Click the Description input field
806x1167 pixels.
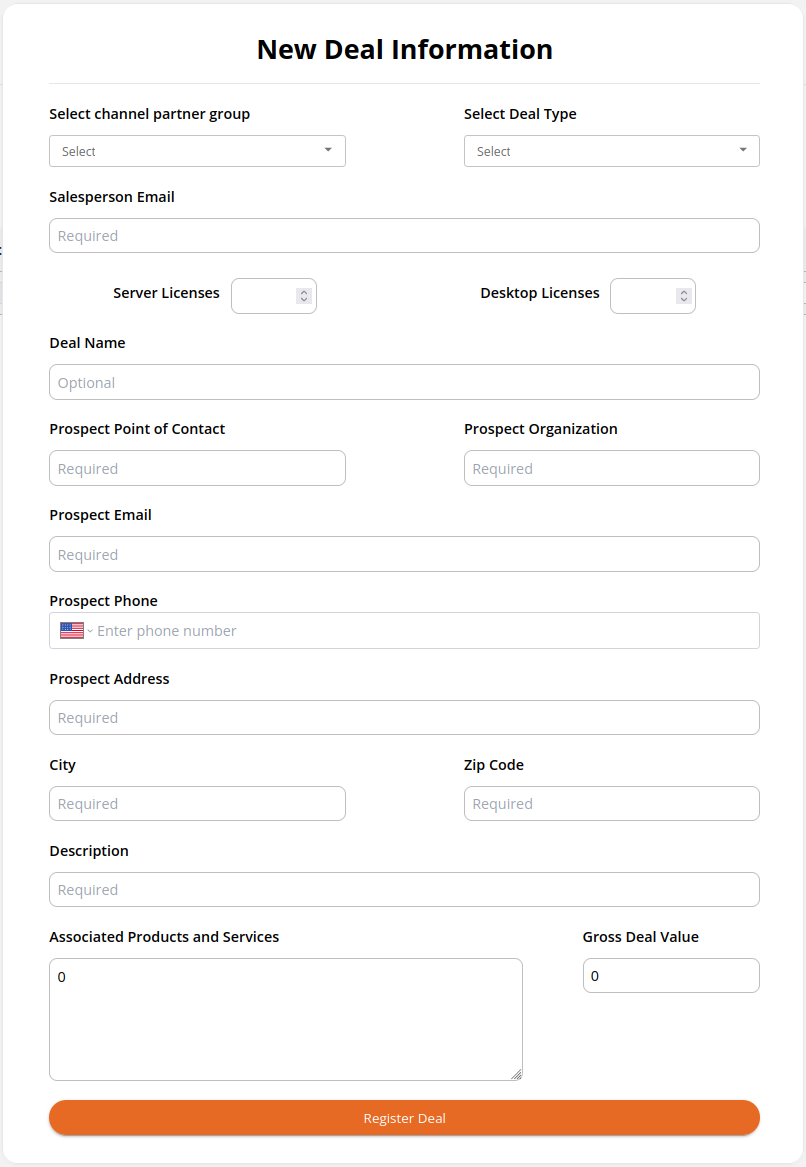[x=404, y=889]
